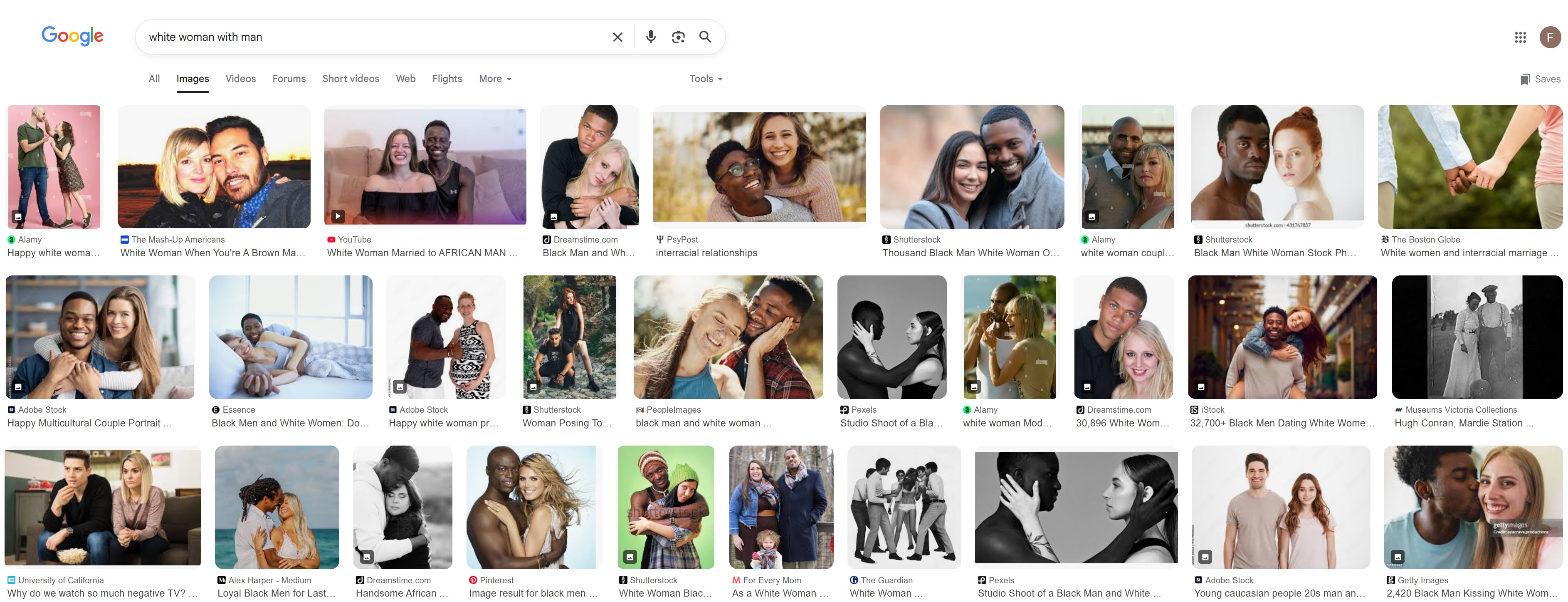This screenshot has height=602, width=1568.
Task: Click 'Studio Shoot of a Black Man and White' link
Action: (1069, 593)
